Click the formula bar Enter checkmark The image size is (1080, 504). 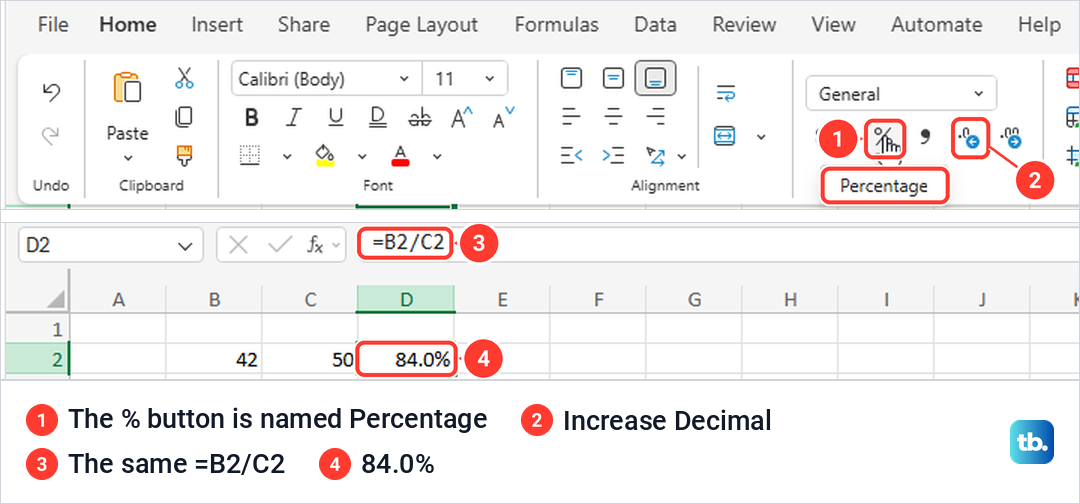[280, 245]
